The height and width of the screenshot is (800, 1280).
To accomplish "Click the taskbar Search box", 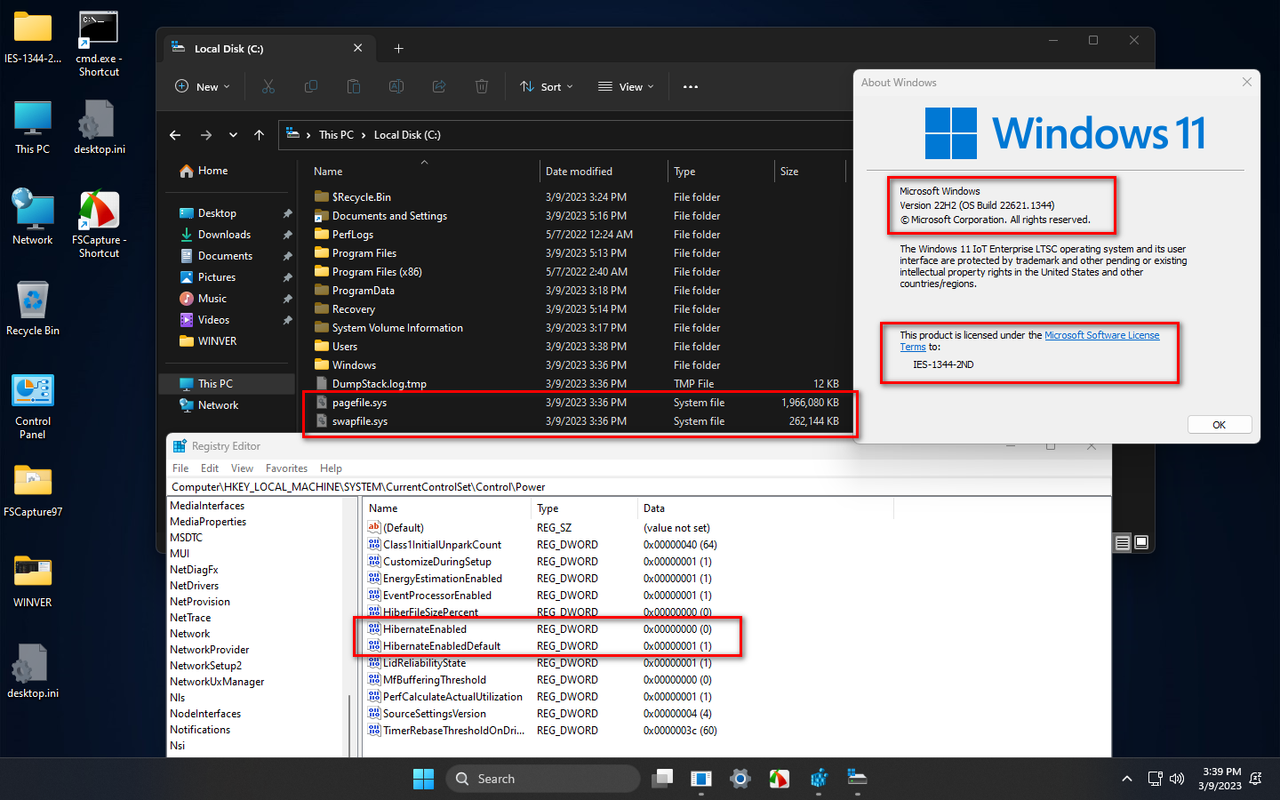I will pos(543,778).
